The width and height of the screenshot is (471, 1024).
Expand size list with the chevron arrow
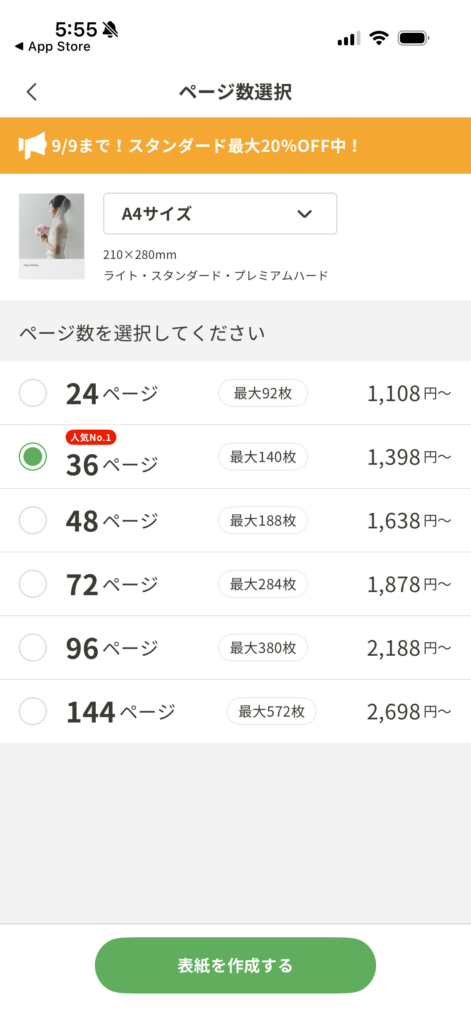[304, 214]
